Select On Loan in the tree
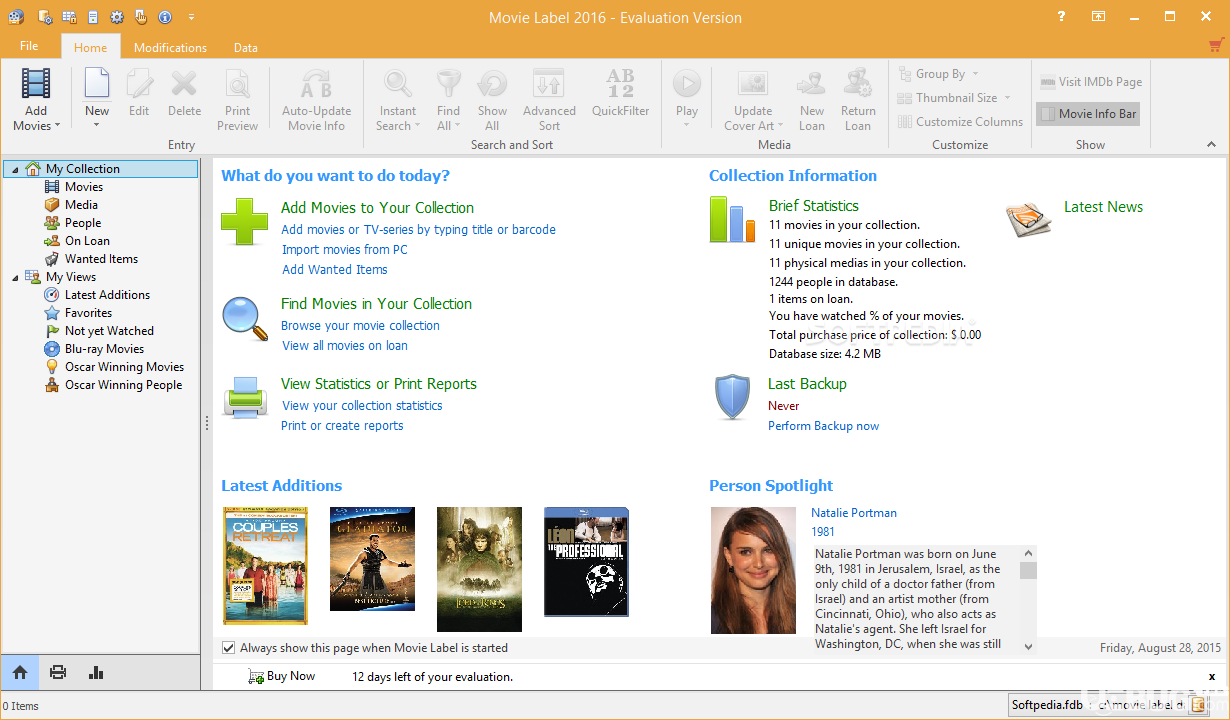The image size is (1230, 720). 87,241
